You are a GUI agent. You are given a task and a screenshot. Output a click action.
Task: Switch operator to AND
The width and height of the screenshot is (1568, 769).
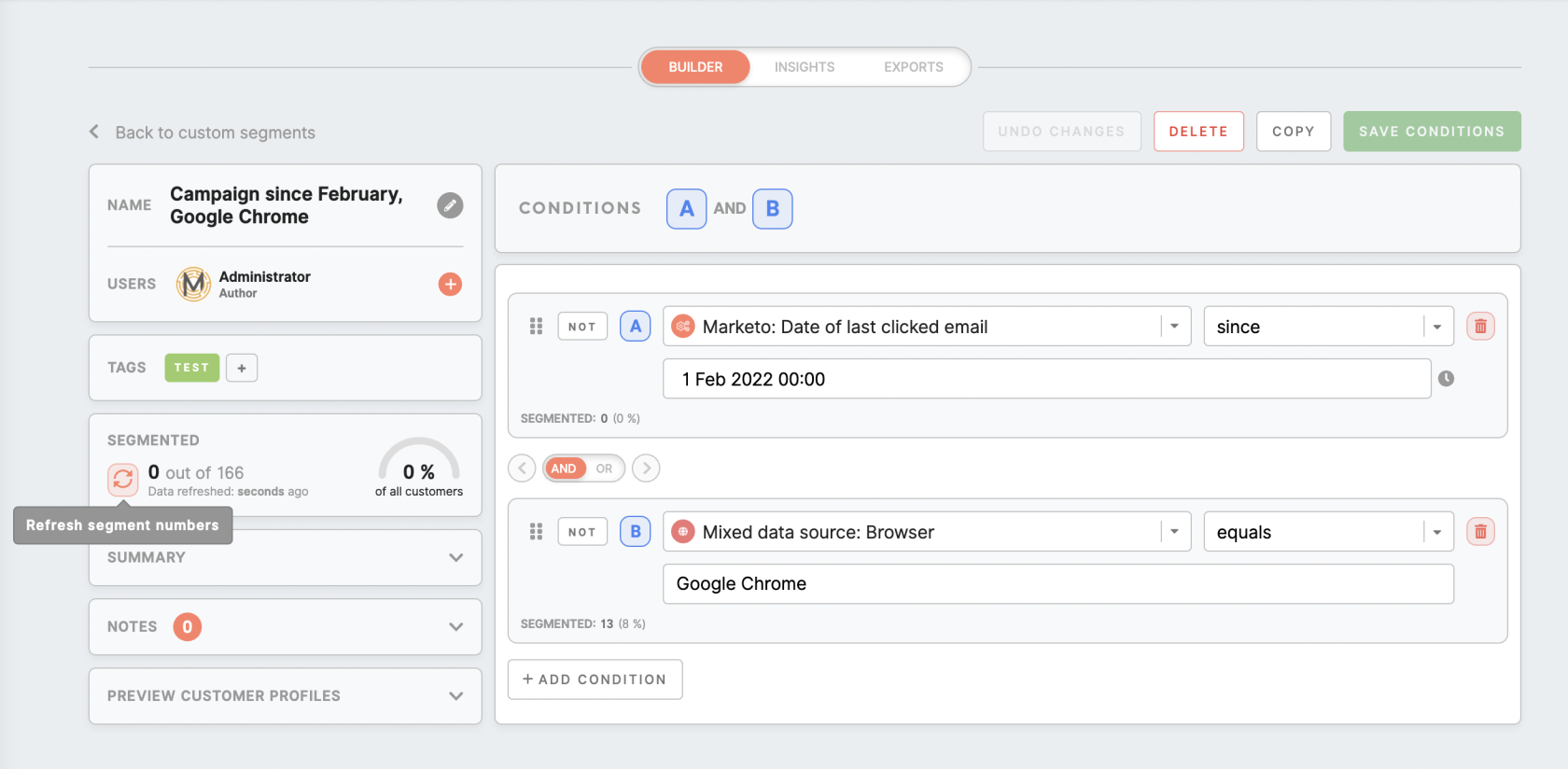[x=564, y=468]
